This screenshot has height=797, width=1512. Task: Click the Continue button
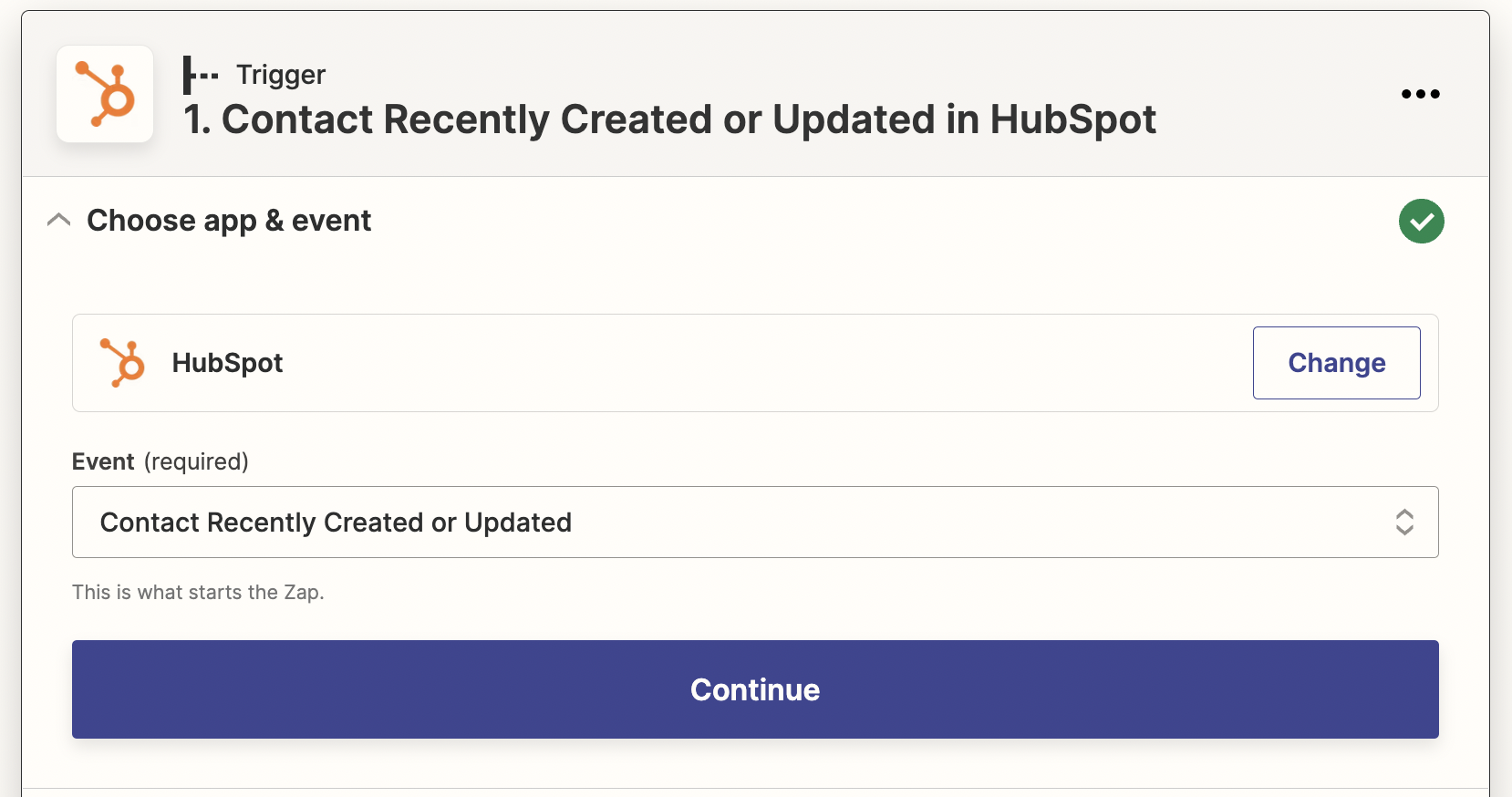(755, 689)
